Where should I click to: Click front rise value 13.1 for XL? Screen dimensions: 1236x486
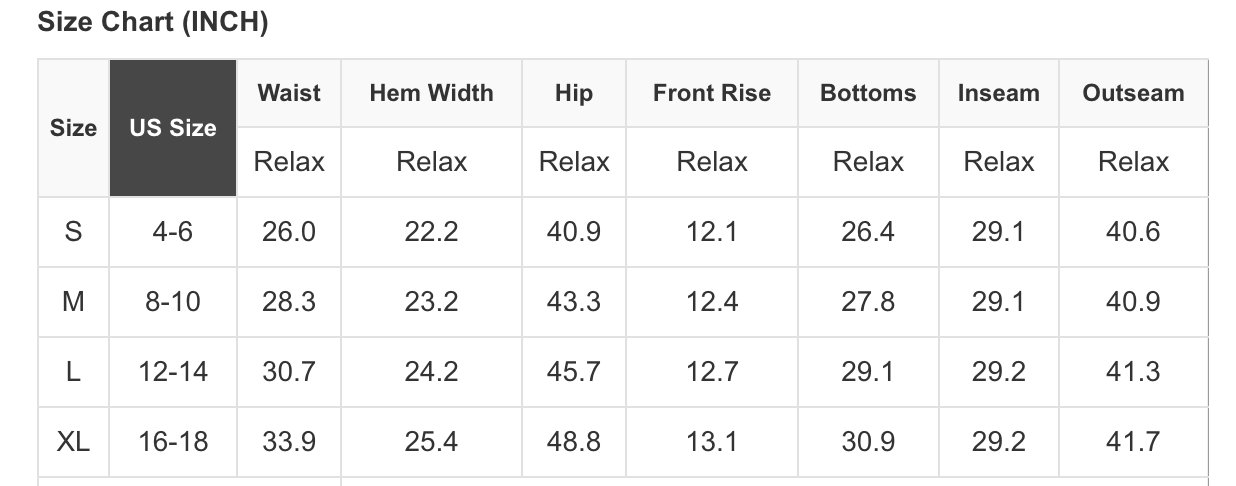[x=712, y=441]
